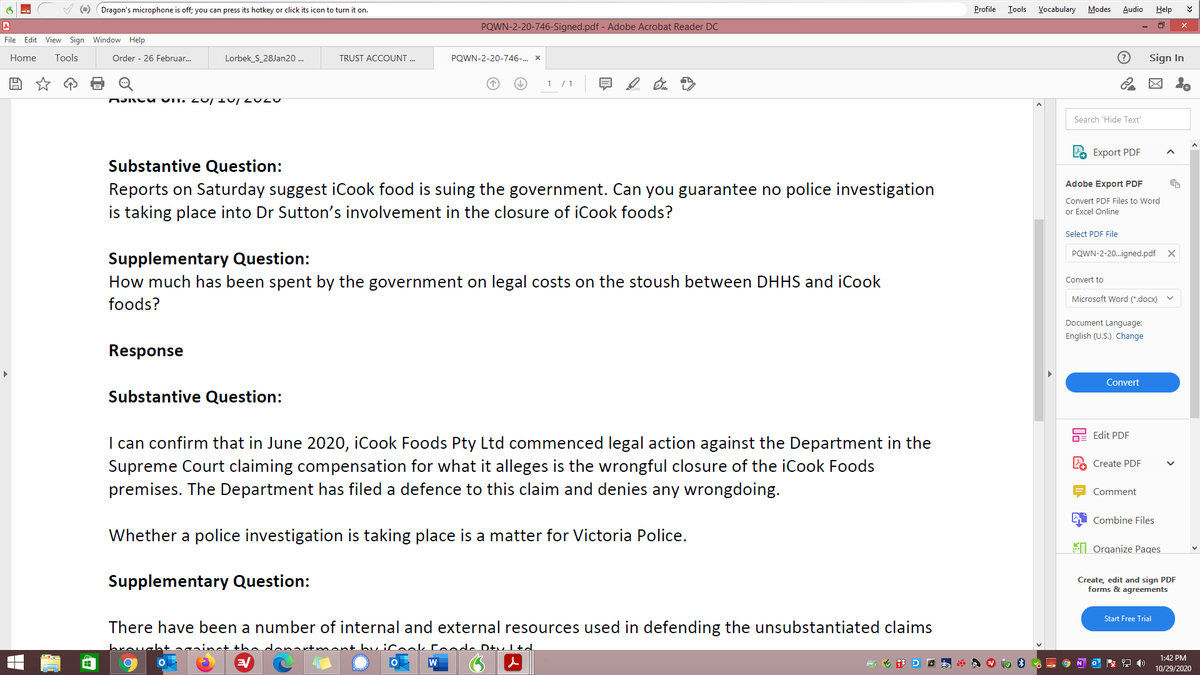
Task: Open the Sign menu
Action: [77, 40]
